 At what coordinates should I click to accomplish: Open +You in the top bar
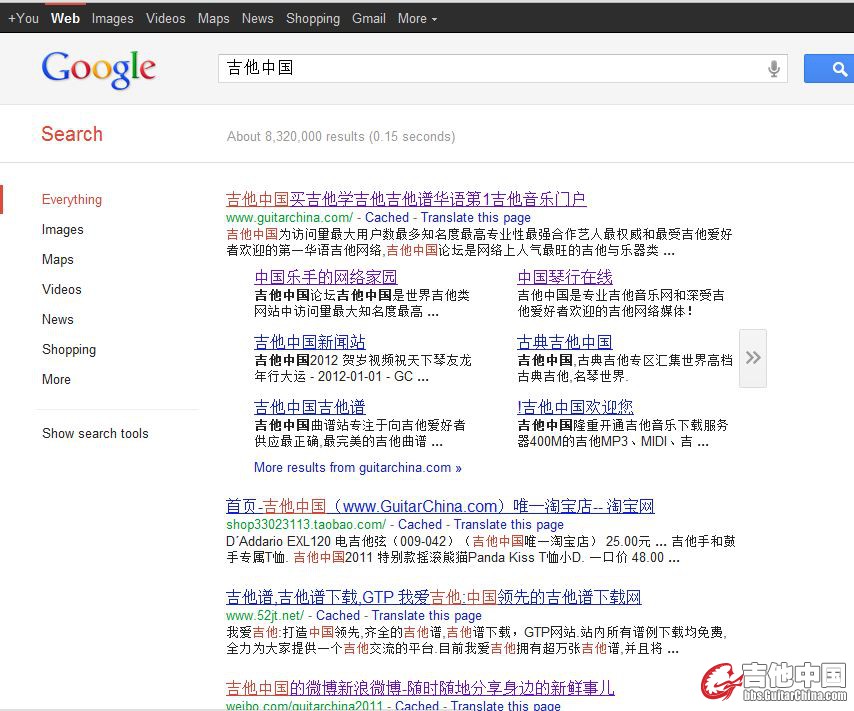click(23, 19)
